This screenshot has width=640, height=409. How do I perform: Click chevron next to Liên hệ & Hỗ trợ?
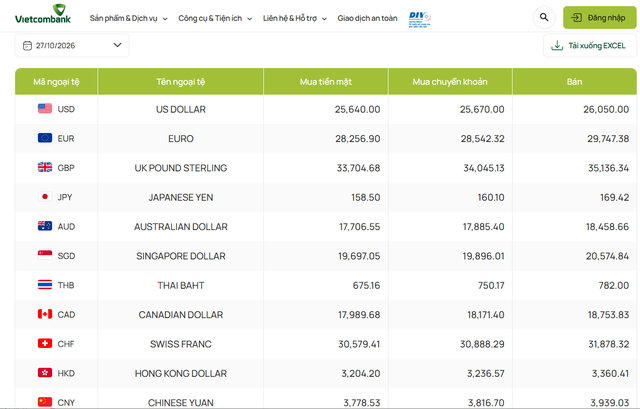click(x=324, y=19)
